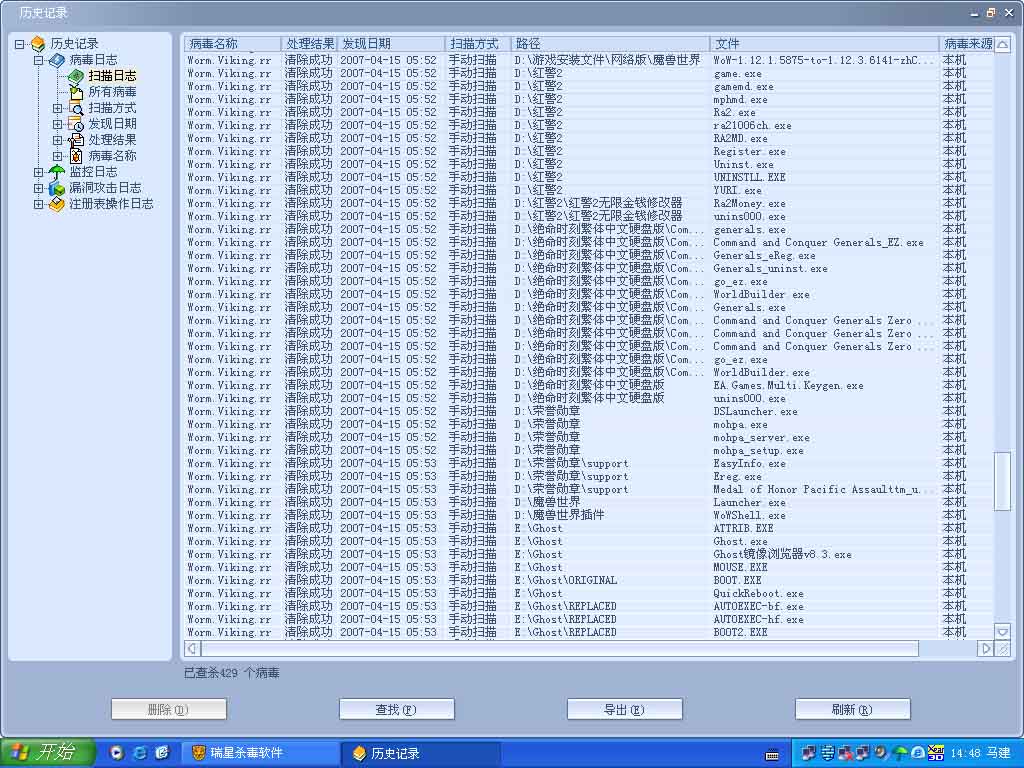Click the 文件 column header
This screenshot has width=1024, height=768.
(825, 44)
